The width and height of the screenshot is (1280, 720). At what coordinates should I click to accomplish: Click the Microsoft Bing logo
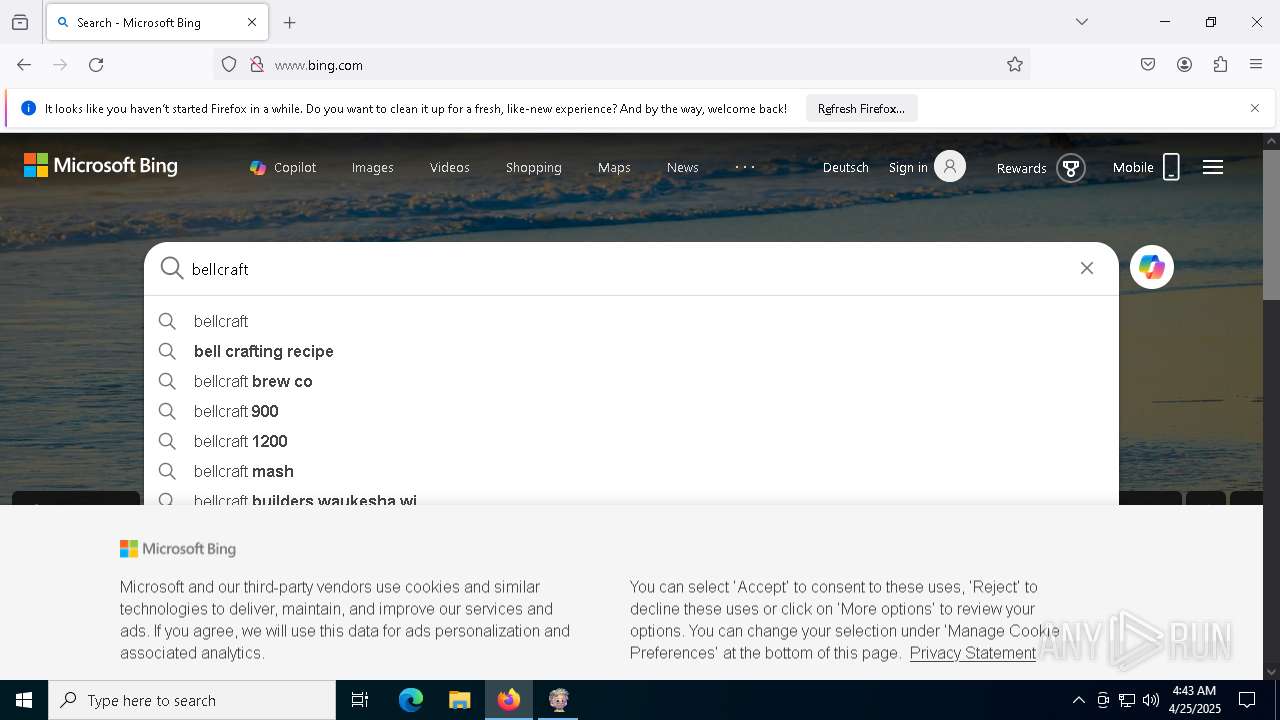101,166
